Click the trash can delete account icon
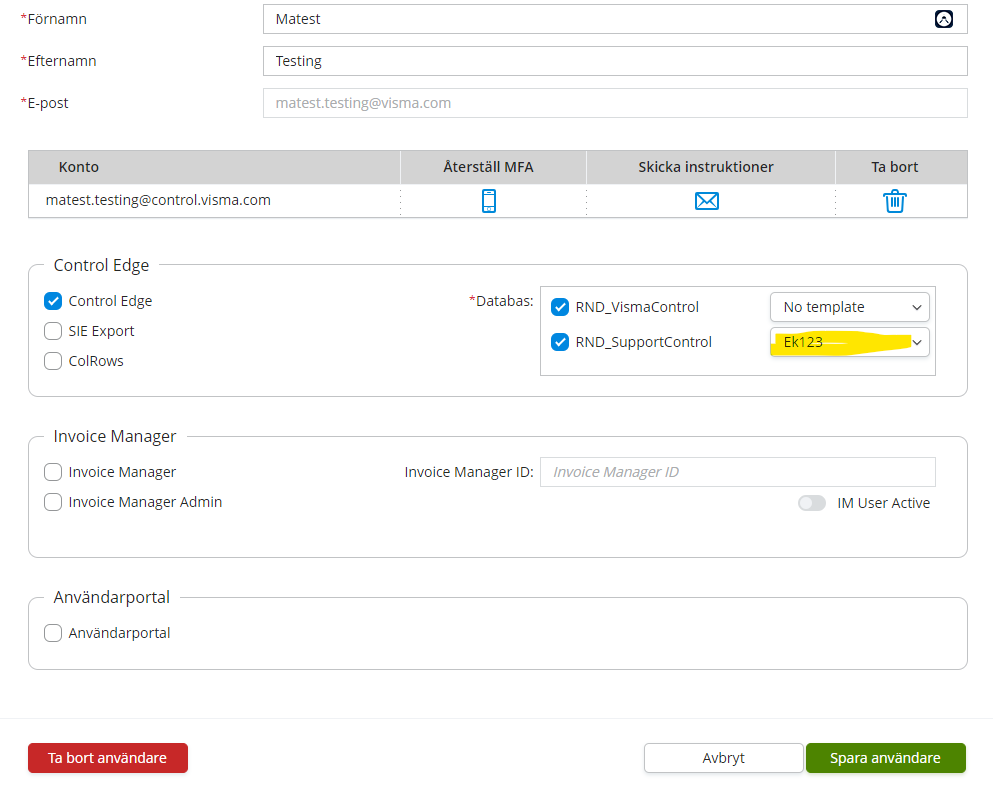 click(x=895, y=201)
